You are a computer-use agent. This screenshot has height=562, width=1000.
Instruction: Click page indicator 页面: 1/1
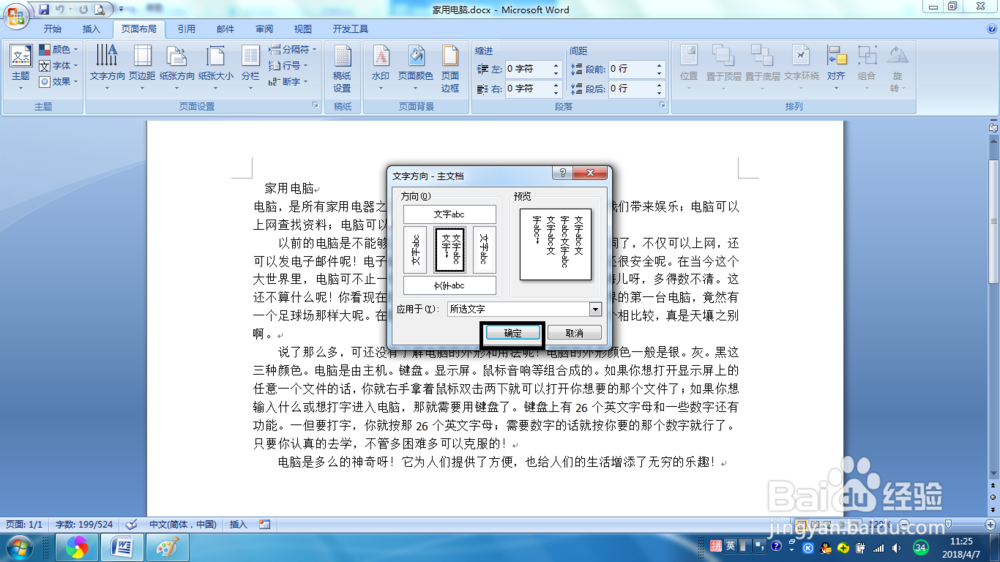tap(24, 524)
